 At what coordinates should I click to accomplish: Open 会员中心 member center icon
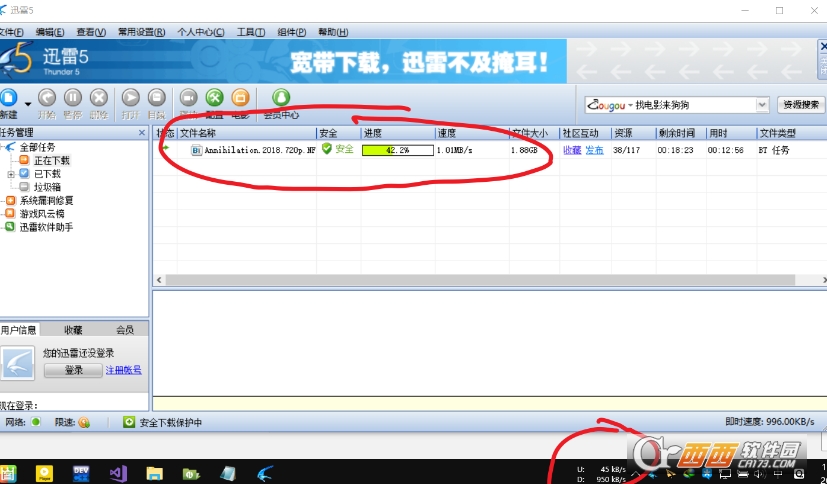coord(281,99)
